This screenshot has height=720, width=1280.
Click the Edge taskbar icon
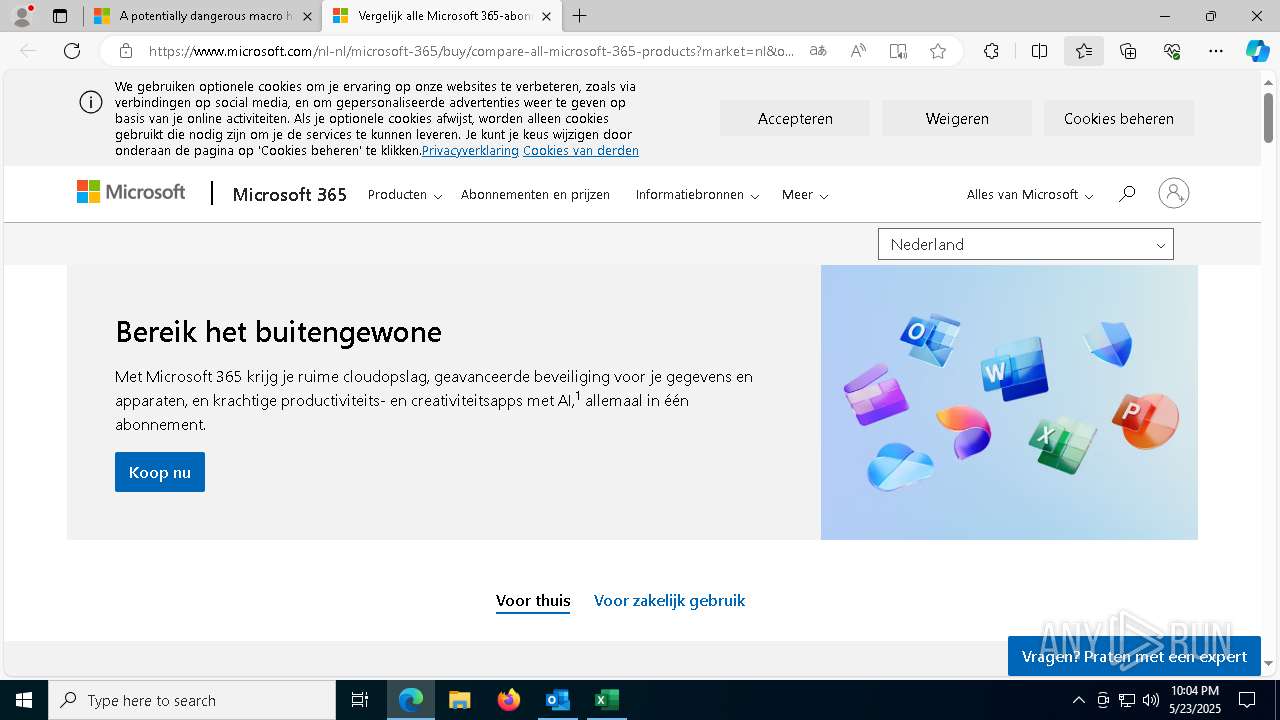[411, 700]
